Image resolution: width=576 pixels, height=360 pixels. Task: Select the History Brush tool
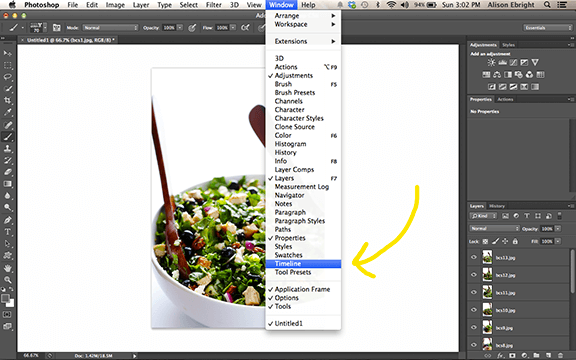pyautogui.click(x=7, y=160)
